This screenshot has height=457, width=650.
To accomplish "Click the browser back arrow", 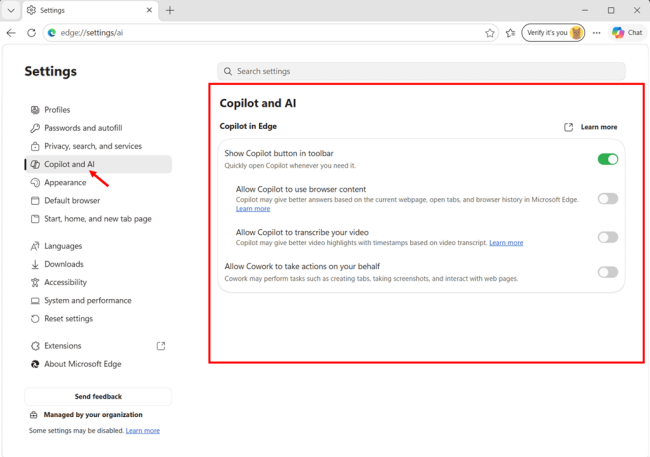I will tap(11, 33).
